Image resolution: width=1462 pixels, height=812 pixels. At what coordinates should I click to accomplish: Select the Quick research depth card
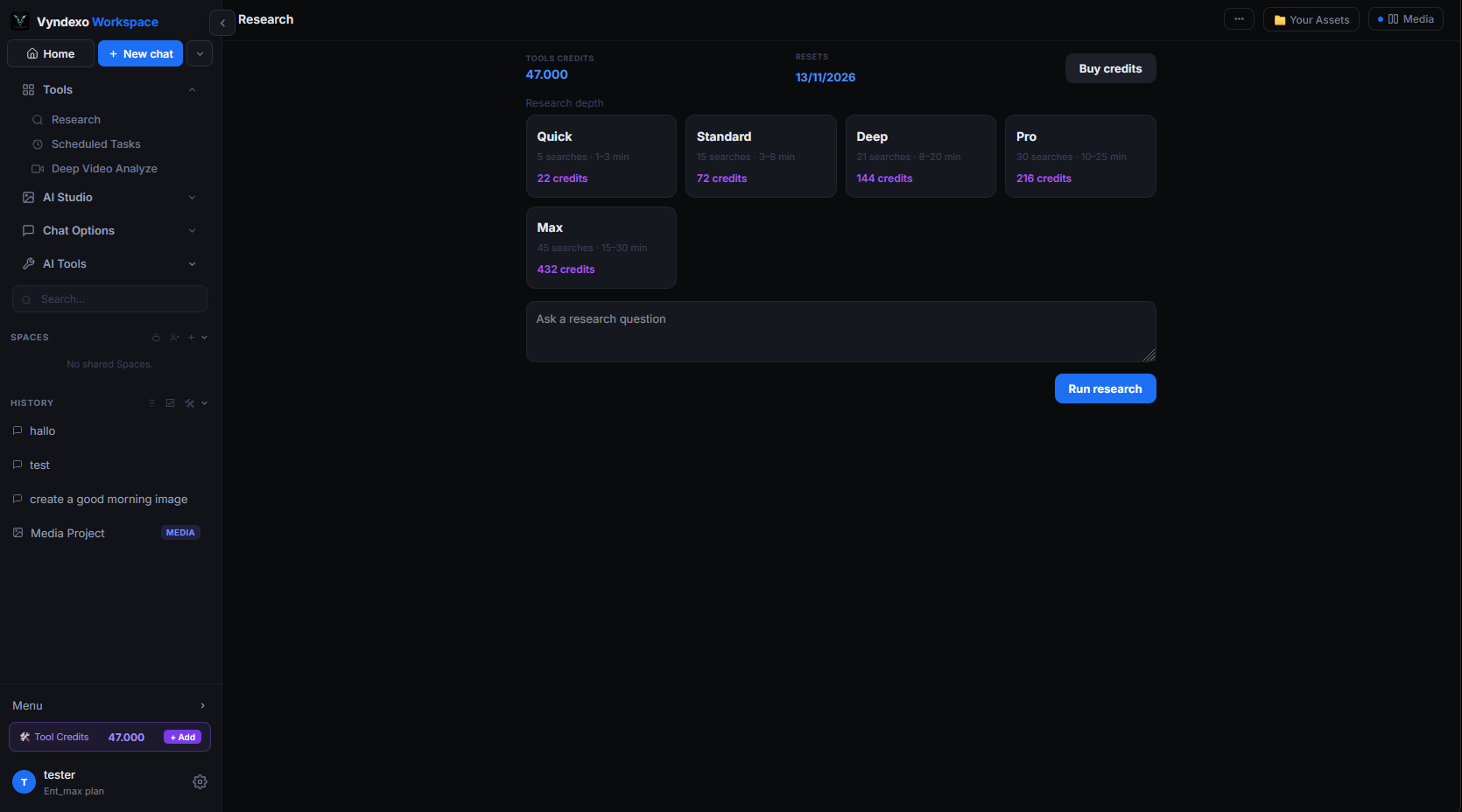tap(601, 156)
